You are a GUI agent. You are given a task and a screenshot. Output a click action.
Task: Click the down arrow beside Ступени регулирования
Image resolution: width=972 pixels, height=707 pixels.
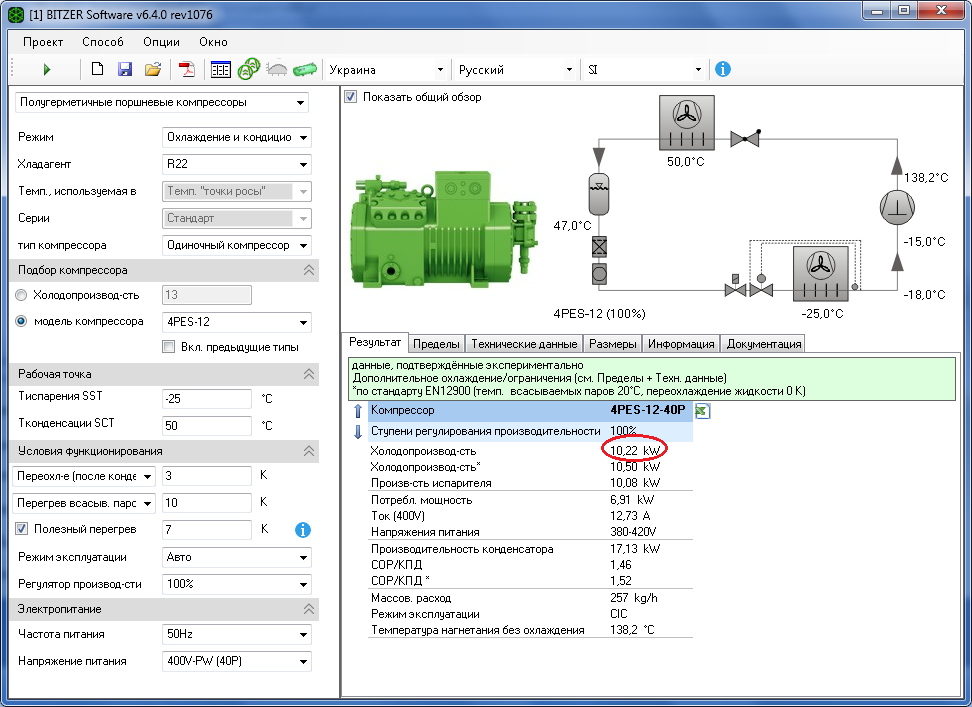358,432
